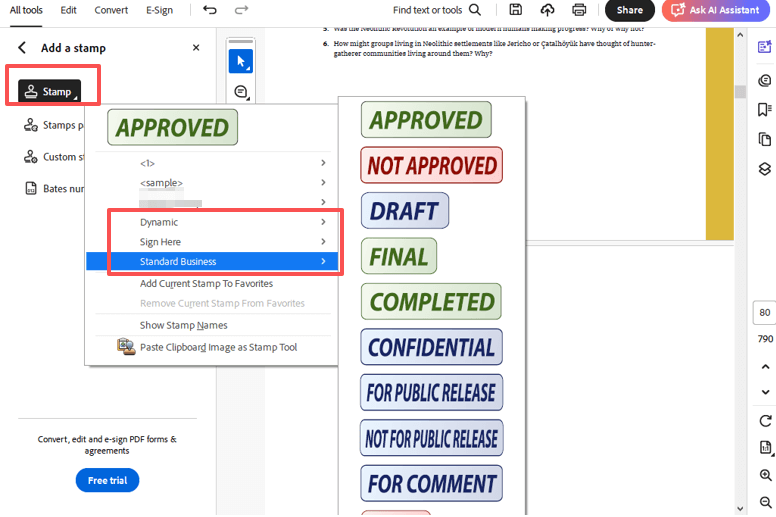Click the Redo arrow icon
The width and height of the screenshot is (776, 517).
[241, 9]
